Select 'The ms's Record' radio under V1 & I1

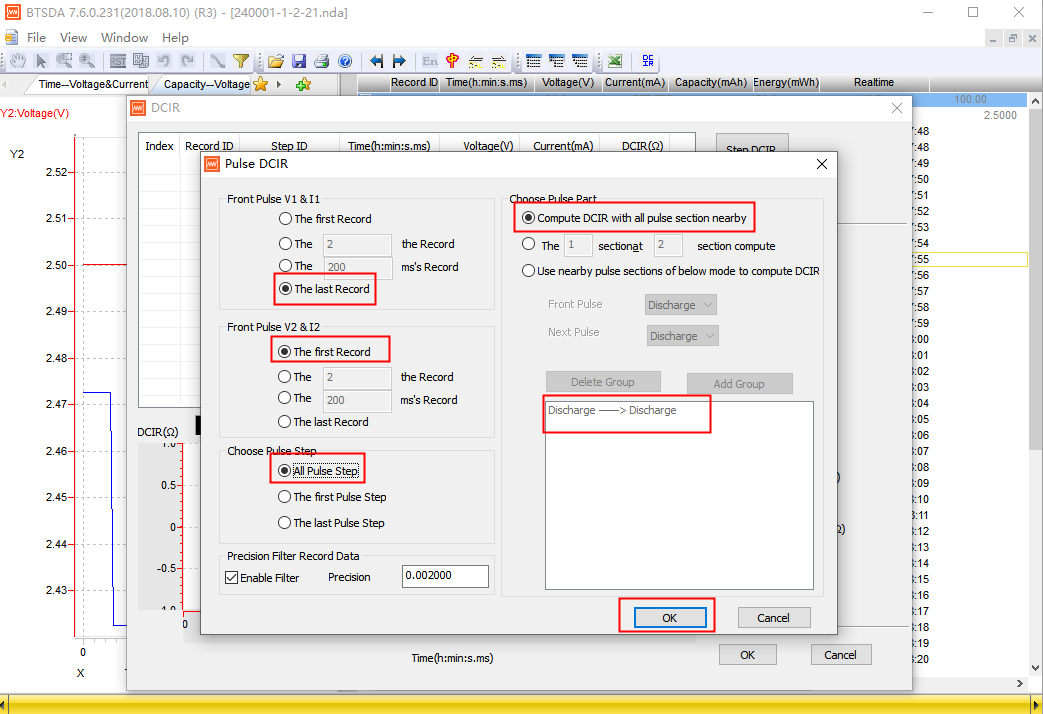coord(285,266)
